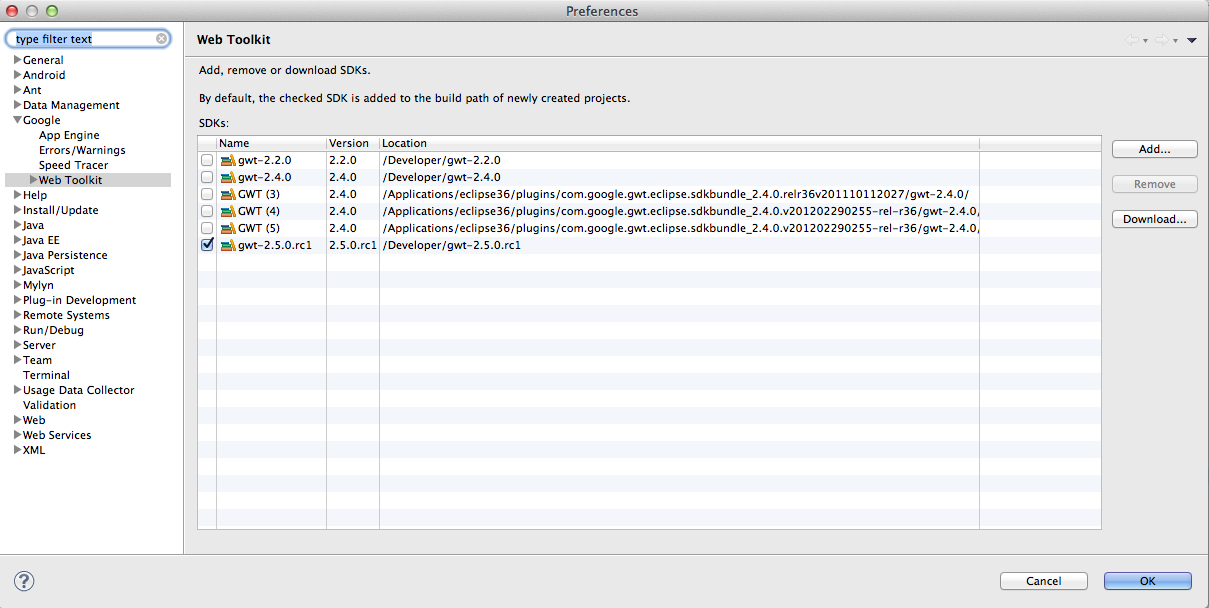Open the forward history dropdown arrow
This screenshot has width=1209, height=608.
[1175, 41]
